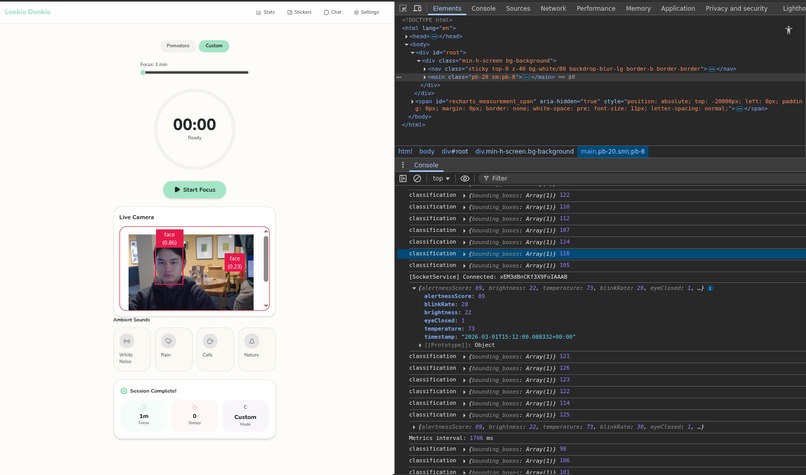Toggle the Cafe ambient sound
Image resolution: width=806 pixels, height=475 pixels.
tap(215, 349)
